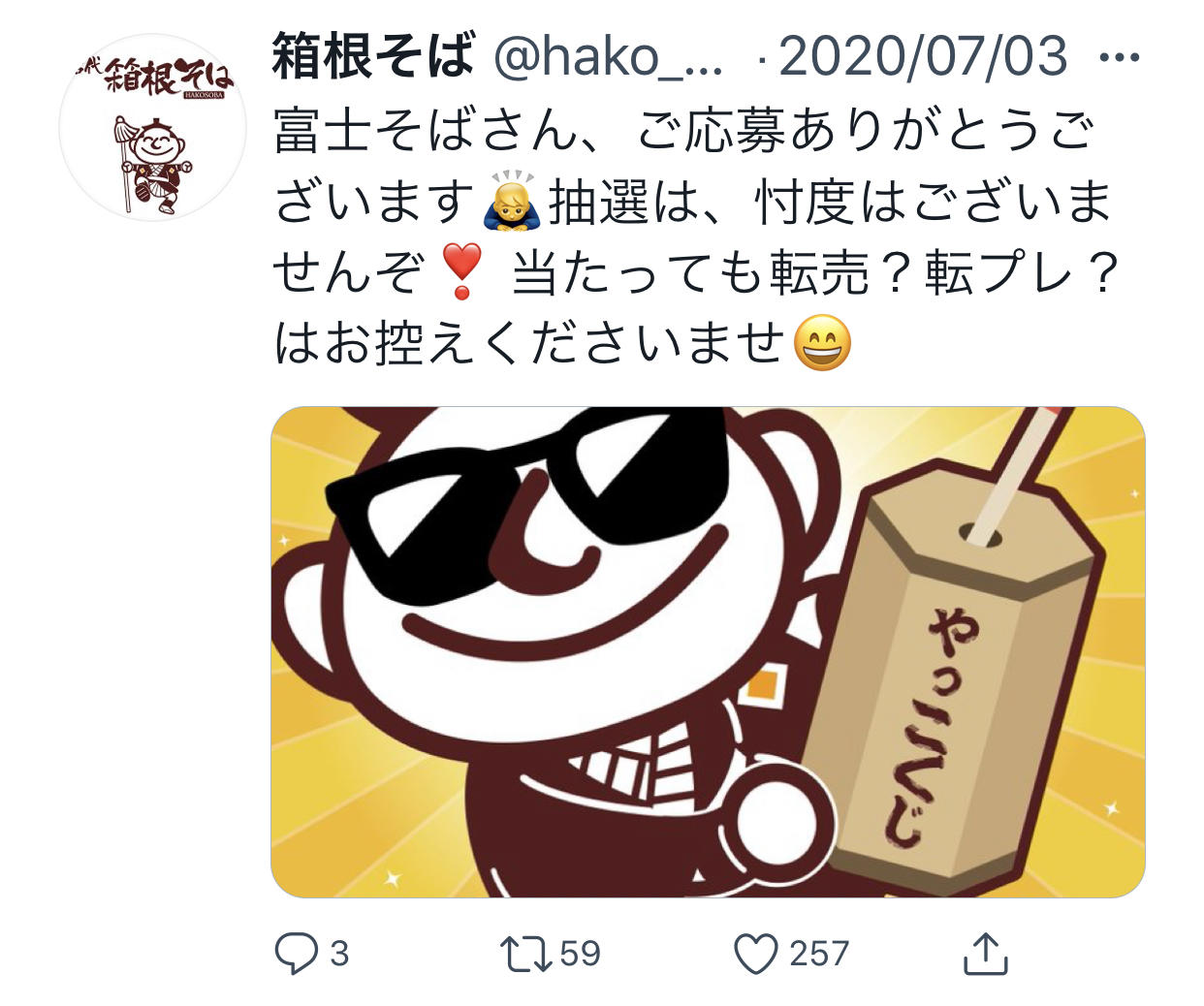The height and width of the screenshot is (1006, 1204).
Task: Open the tweet via the 2020/07/03 date
Action: [923, 56]
